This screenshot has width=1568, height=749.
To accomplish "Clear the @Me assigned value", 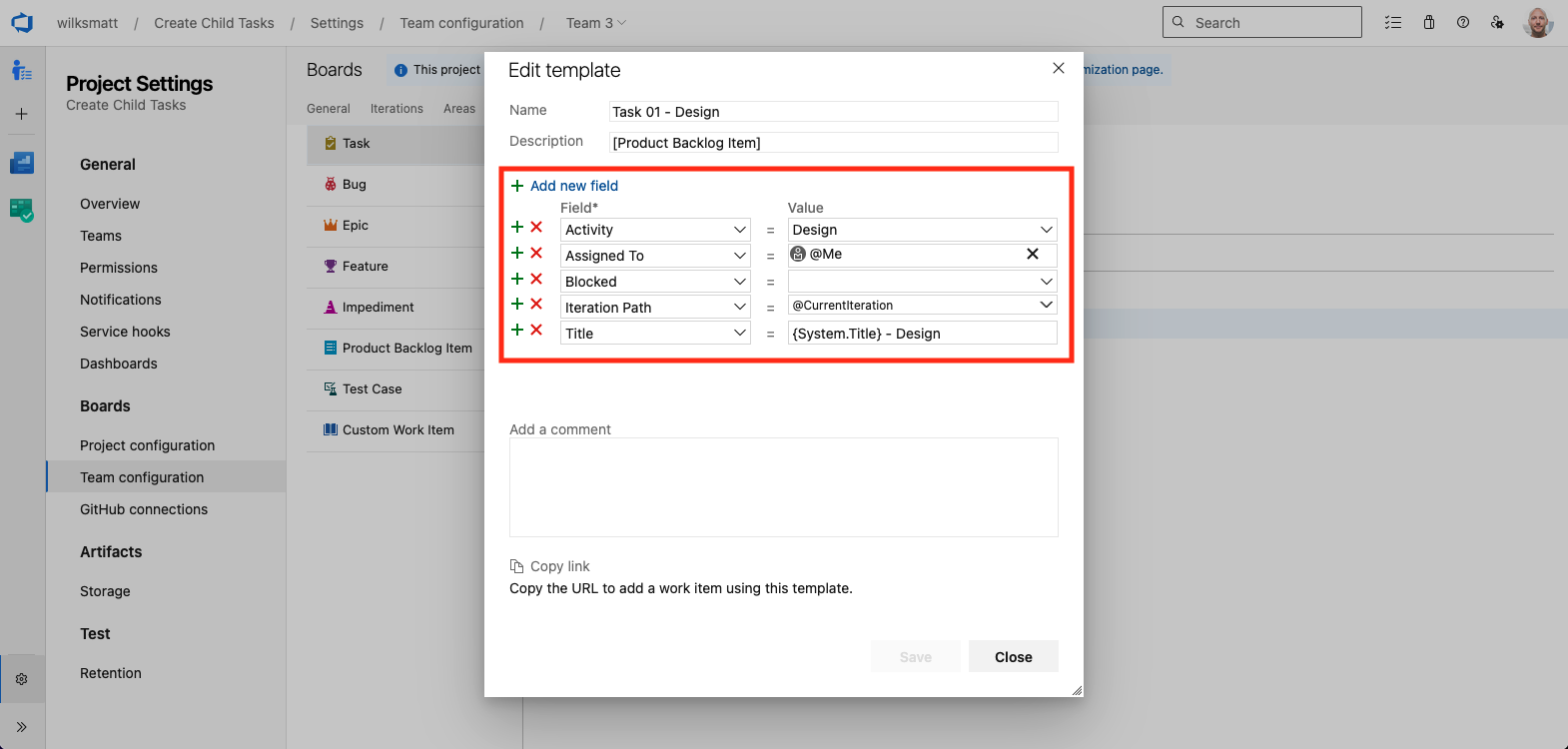I will [x=1033, y=254].
